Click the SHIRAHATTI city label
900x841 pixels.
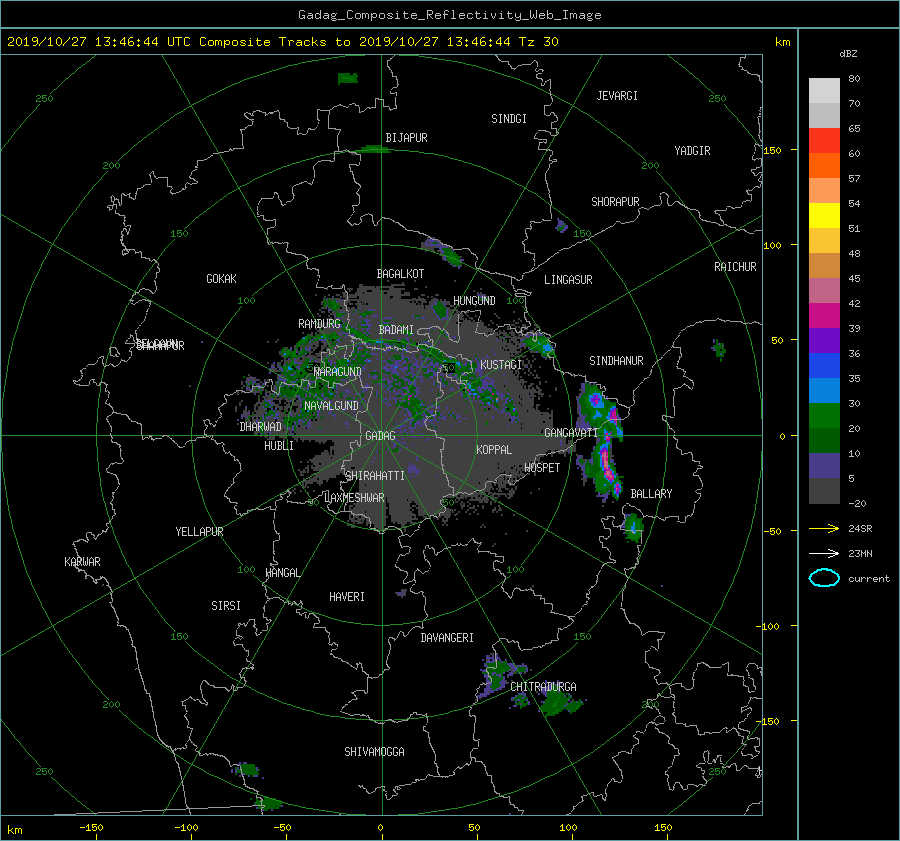coord(375,476)
